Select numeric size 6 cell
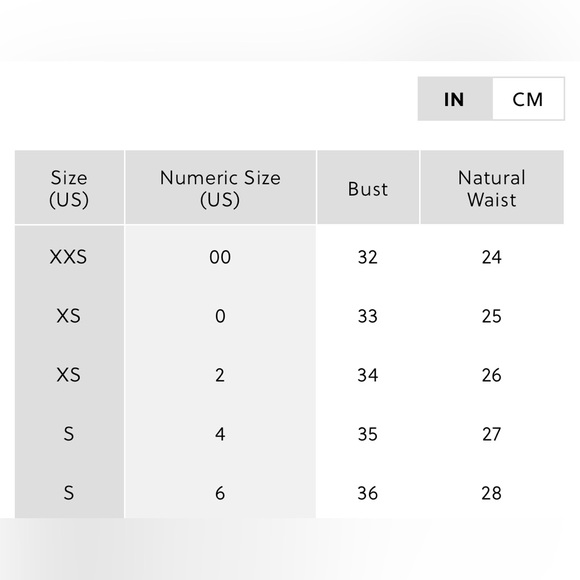Viewport: 580px width, 580px height. coord(220,493)
